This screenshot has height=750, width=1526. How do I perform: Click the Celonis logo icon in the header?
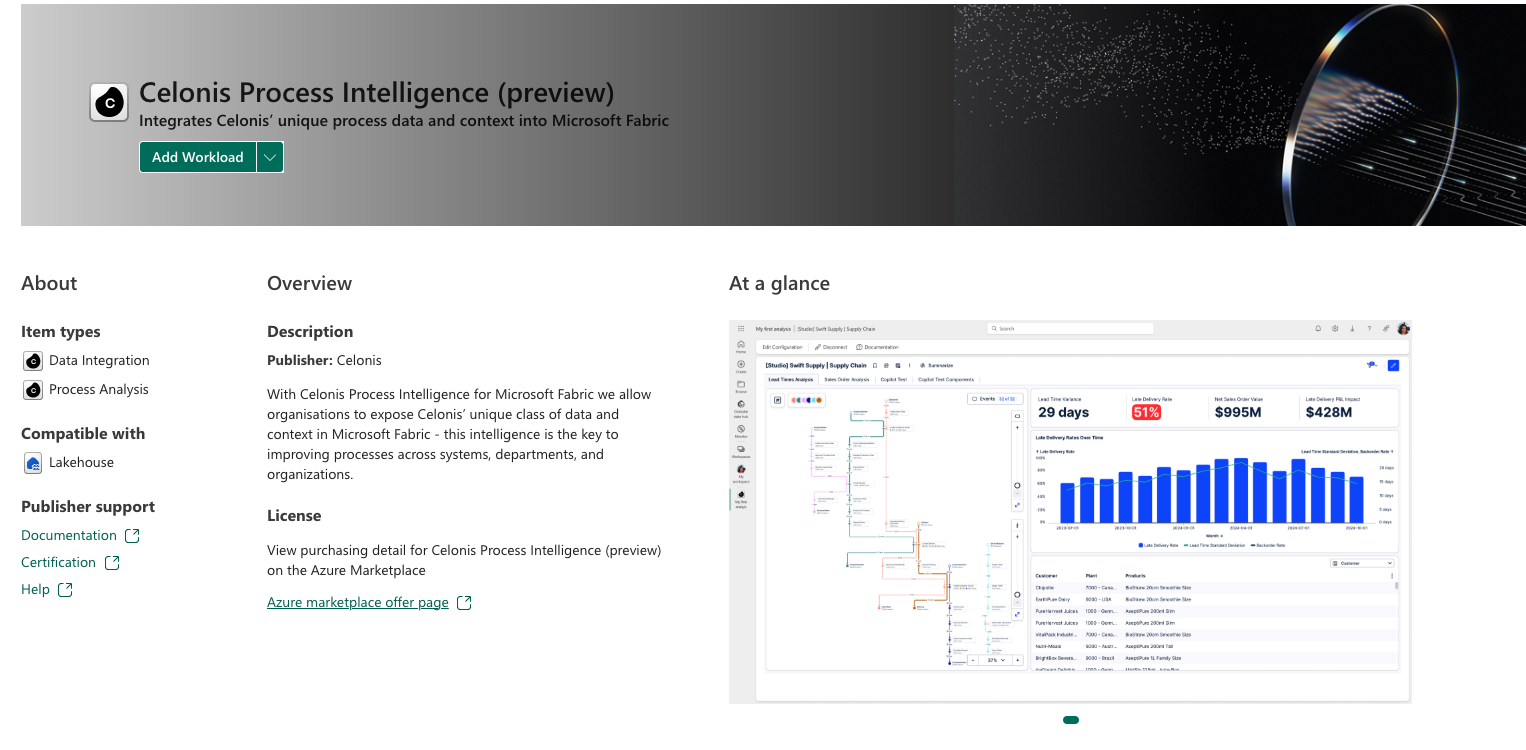109,102
